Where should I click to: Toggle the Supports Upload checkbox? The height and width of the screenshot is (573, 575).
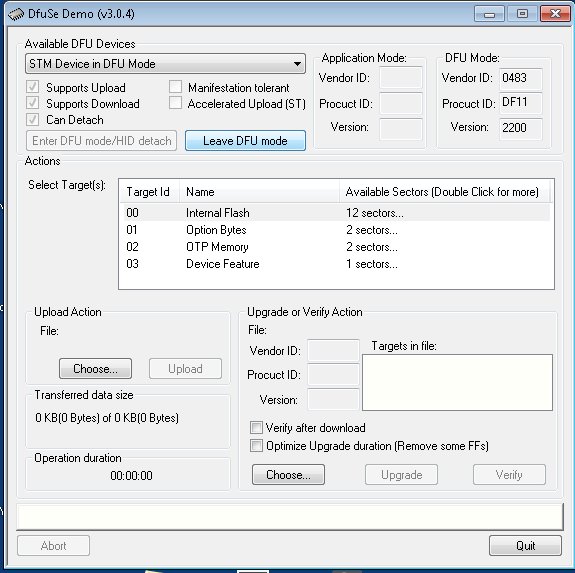click(x=32, y=87)
